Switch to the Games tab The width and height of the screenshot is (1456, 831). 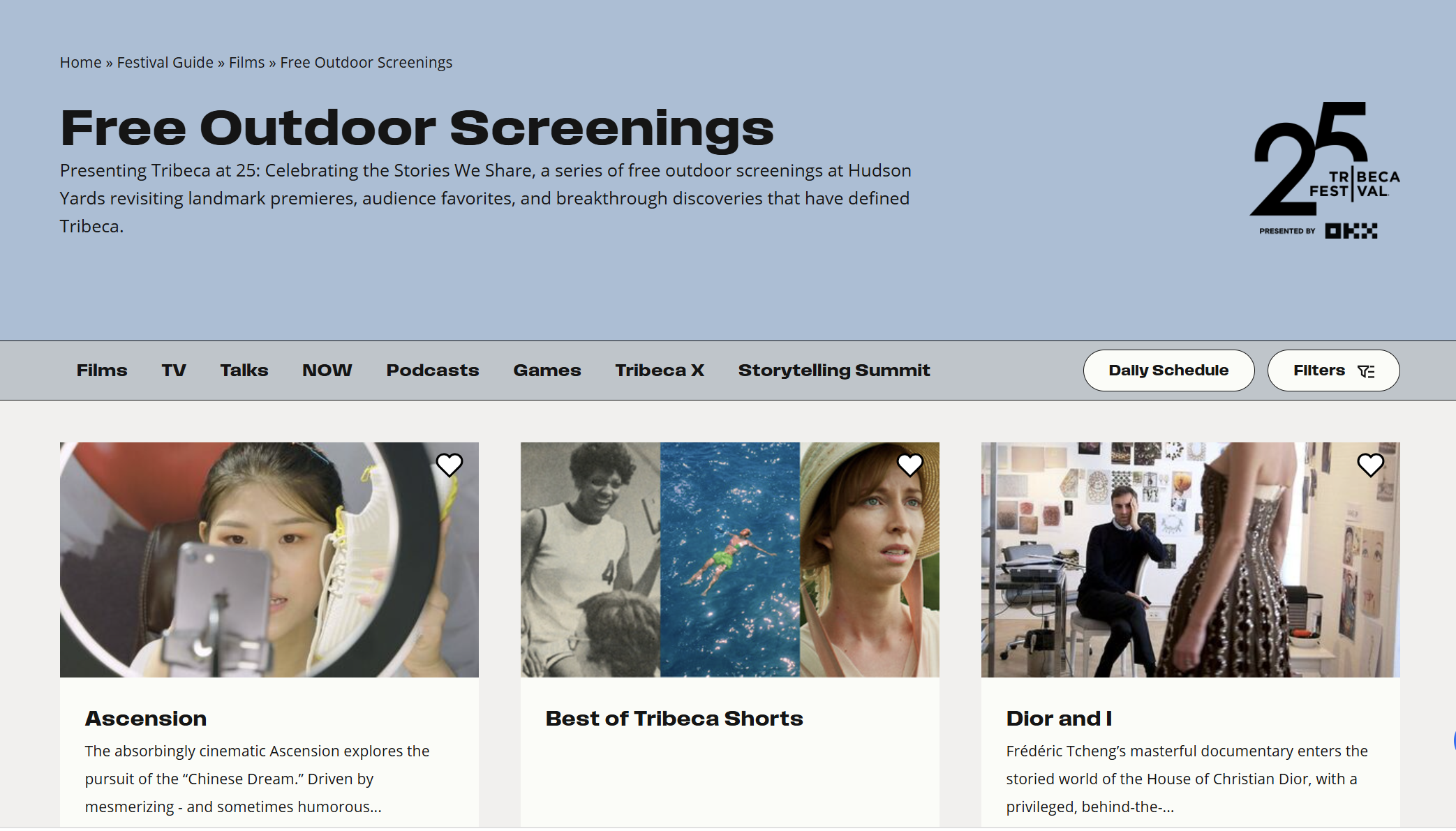tap(547, 370)
